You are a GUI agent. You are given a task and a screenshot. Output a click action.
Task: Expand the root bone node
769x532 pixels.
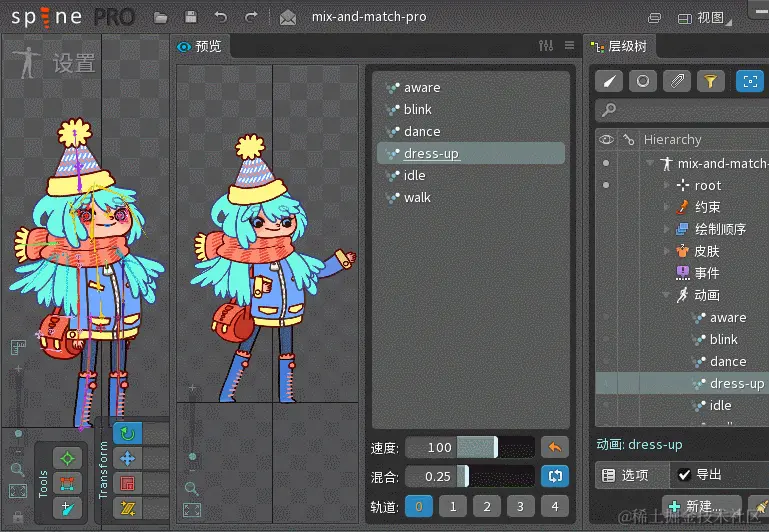click(666, 185)
